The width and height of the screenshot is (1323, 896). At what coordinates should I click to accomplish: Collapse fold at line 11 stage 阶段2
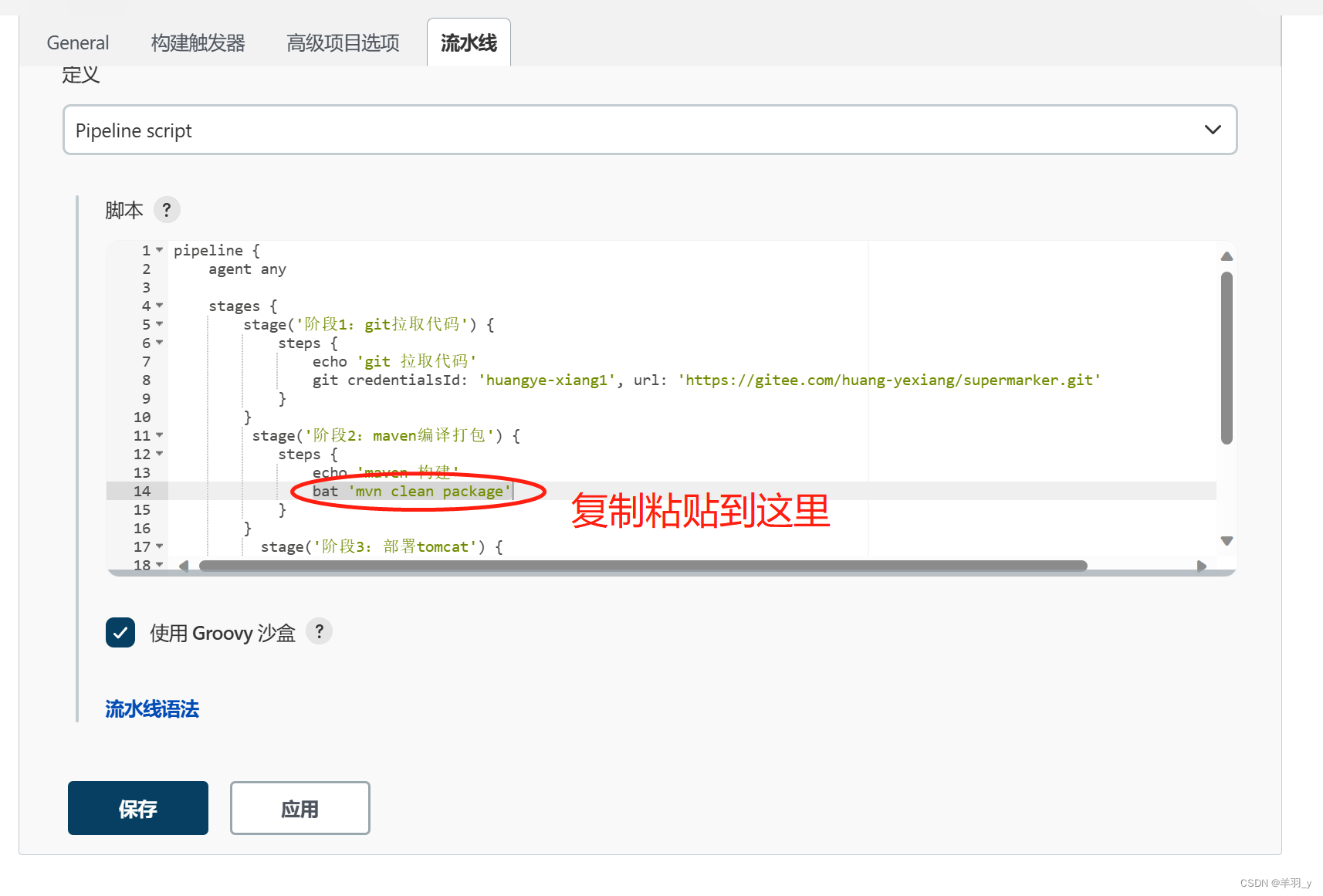(x=160, y=435)
